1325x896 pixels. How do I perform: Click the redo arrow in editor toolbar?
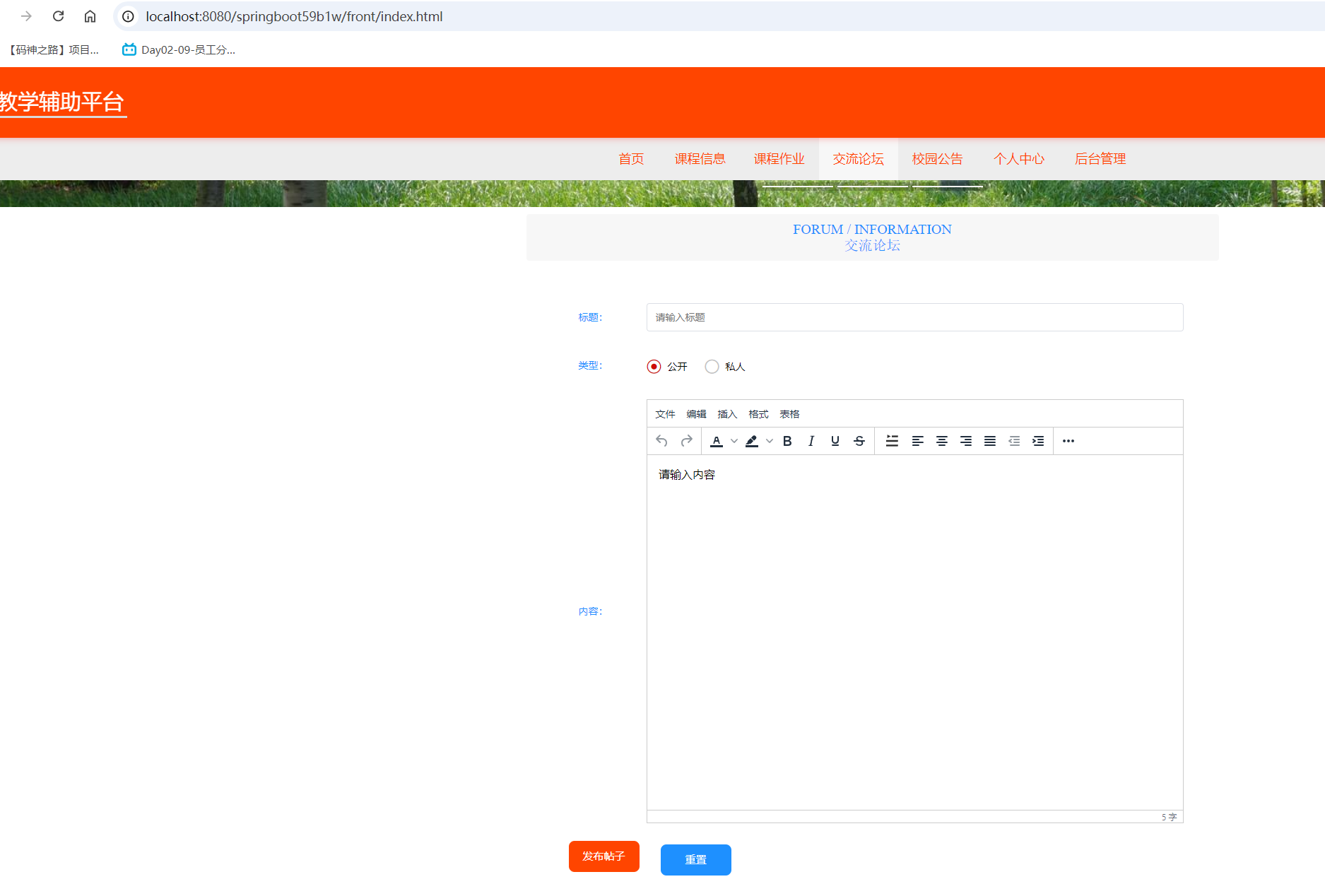[x=686, y=441]
